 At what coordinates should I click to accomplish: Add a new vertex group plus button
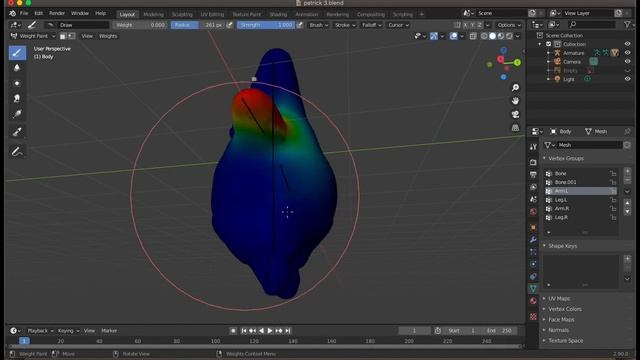pyautogui.click(x=627, y=171)
